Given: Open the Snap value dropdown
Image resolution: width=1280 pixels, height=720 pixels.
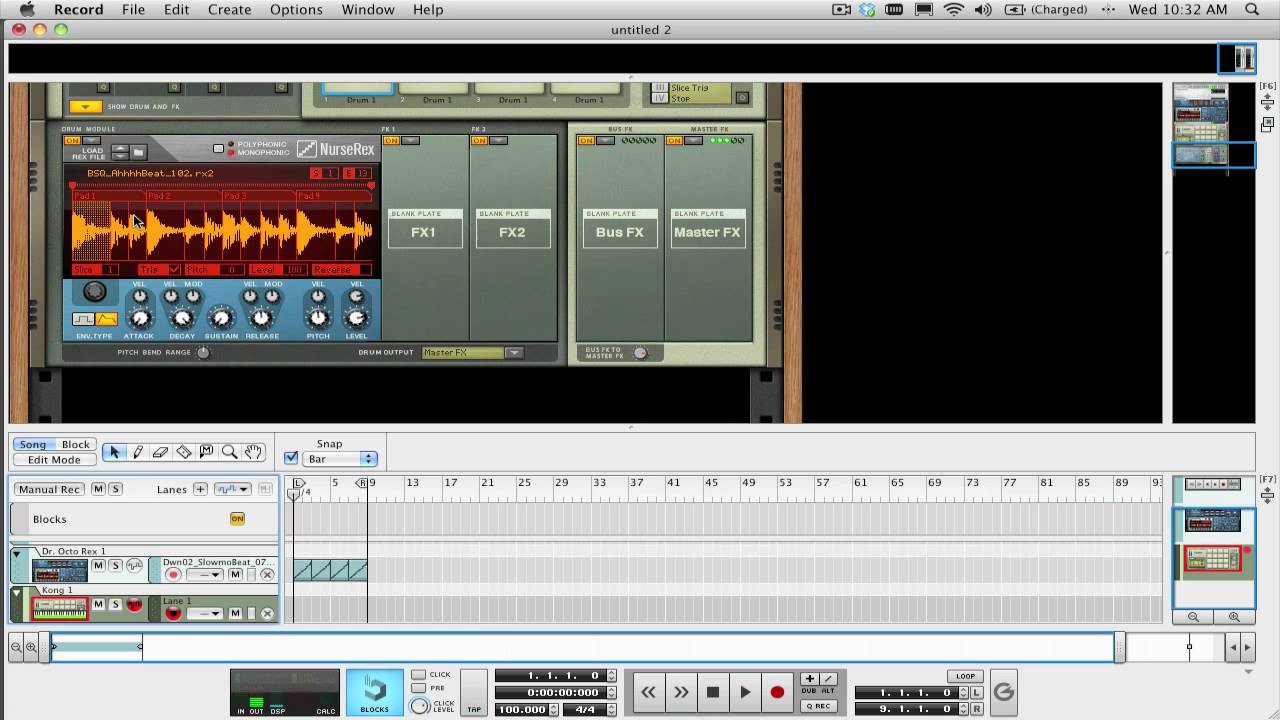Looking at the screenshot, I should (340, 459).
